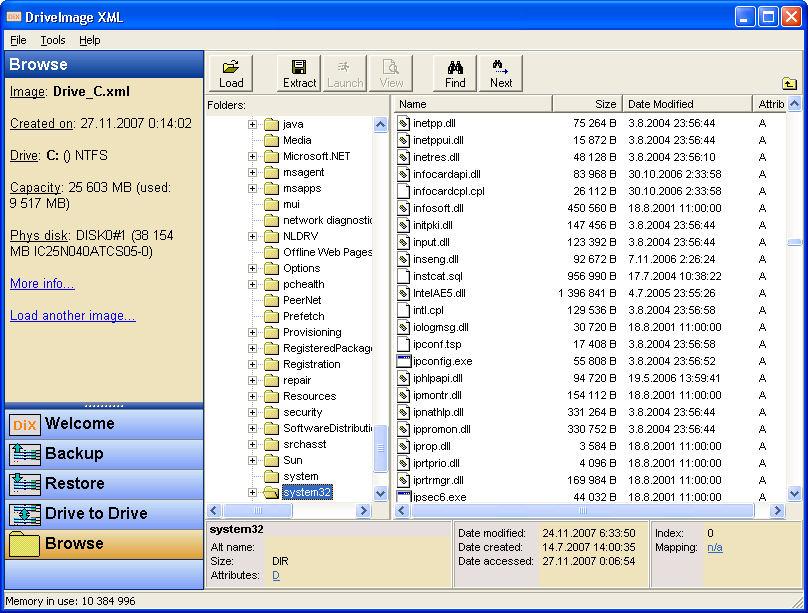Select the PeerNet folder icon
The image size is (808, 613).
(271, 300)
